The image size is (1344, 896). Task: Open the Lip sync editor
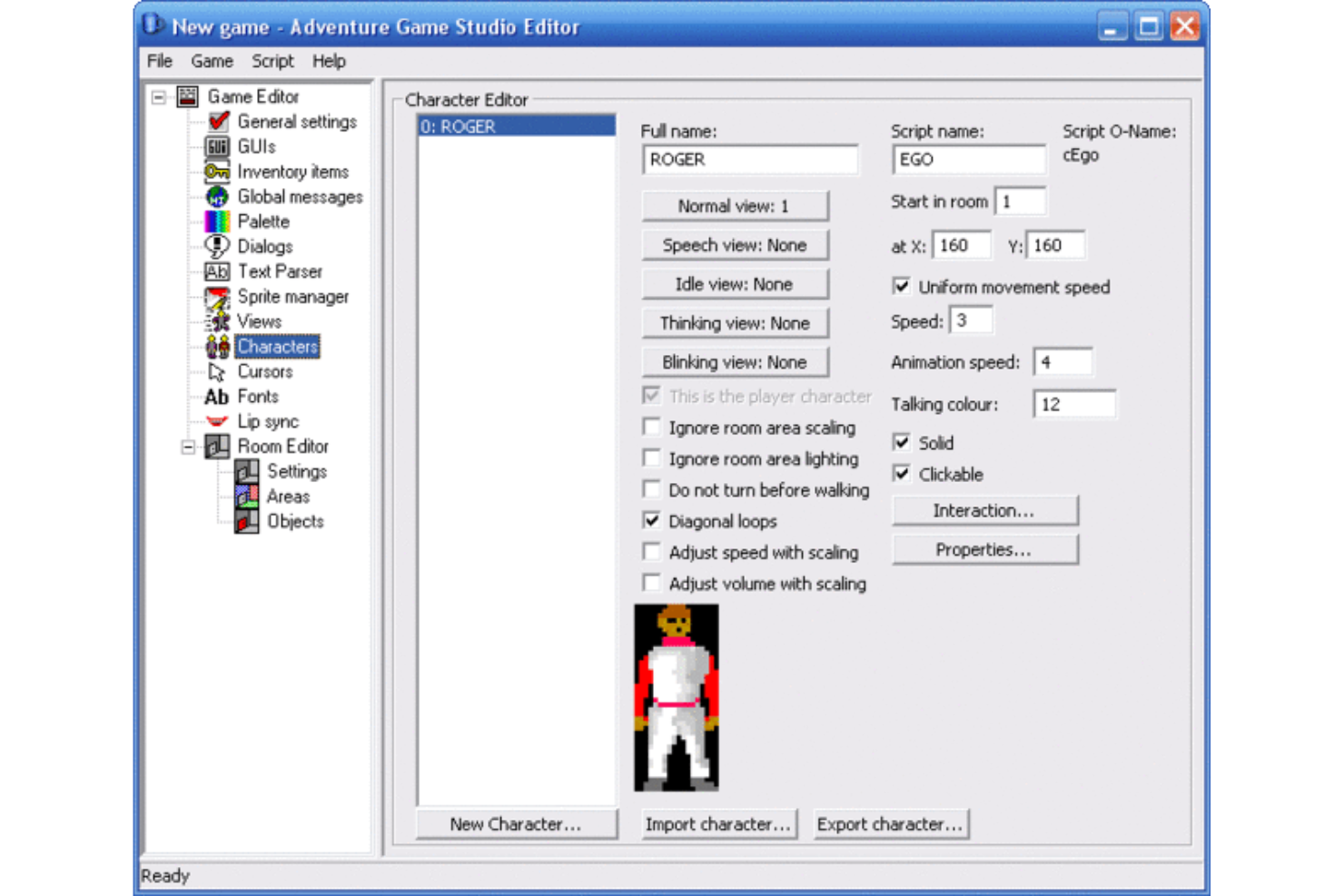269,420
